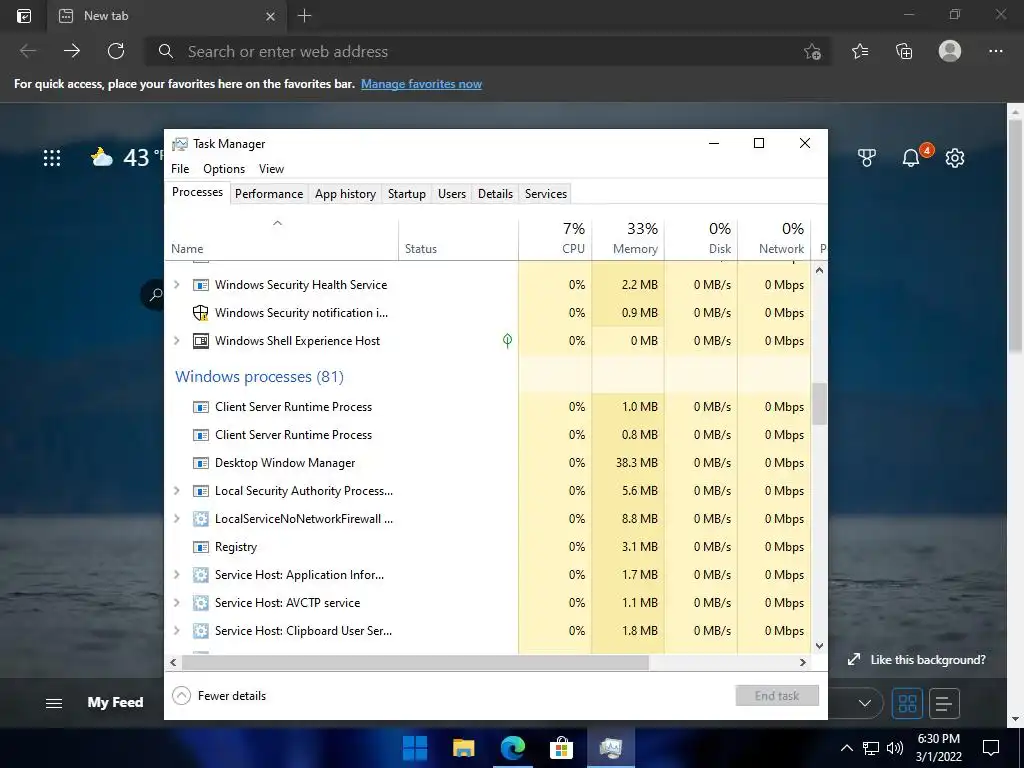Sort processes by Memory column header
The image size is (1024, 768).
point(628,238)
